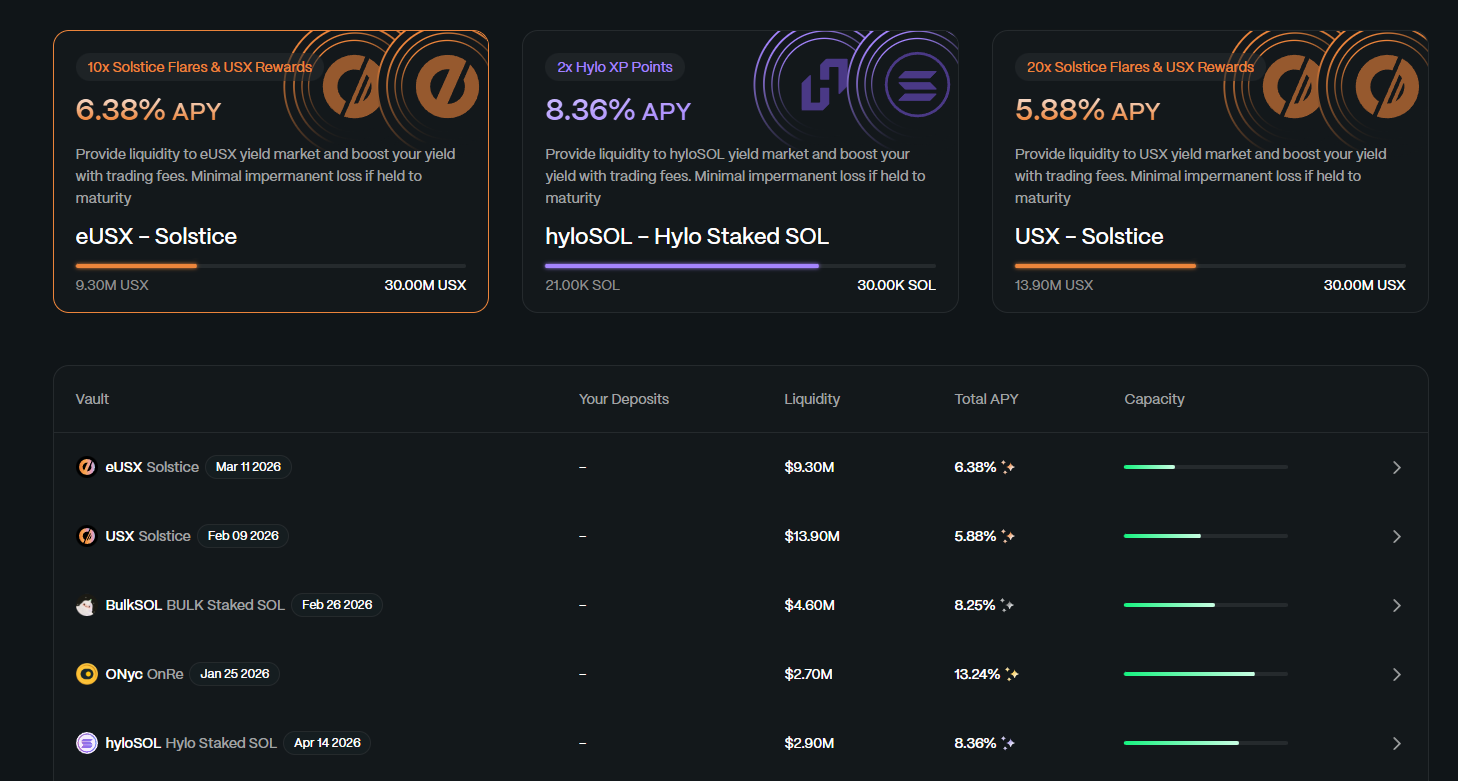Click the USX Solstice token icon
Screen dimensions: 1458x781
pyautogui.click(x=87, y=536)
